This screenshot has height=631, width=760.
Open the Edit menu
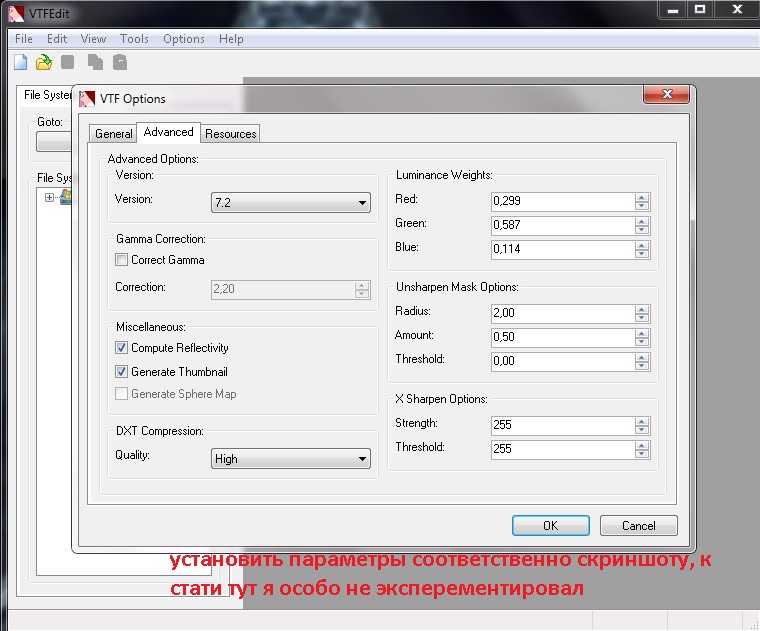tap(57, 39)
